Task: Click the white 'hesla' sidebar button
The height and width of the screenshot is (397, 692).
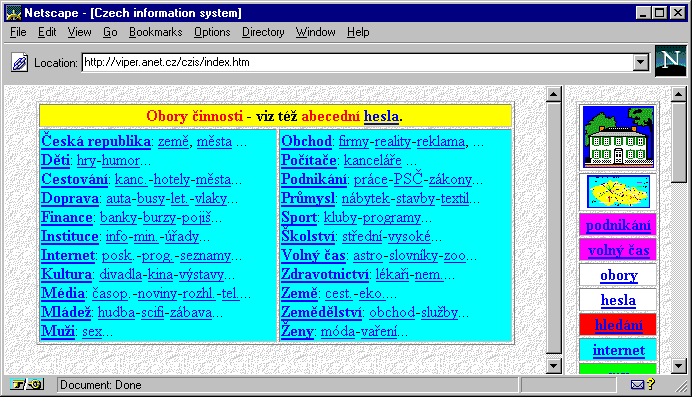Action: (618, 300)
